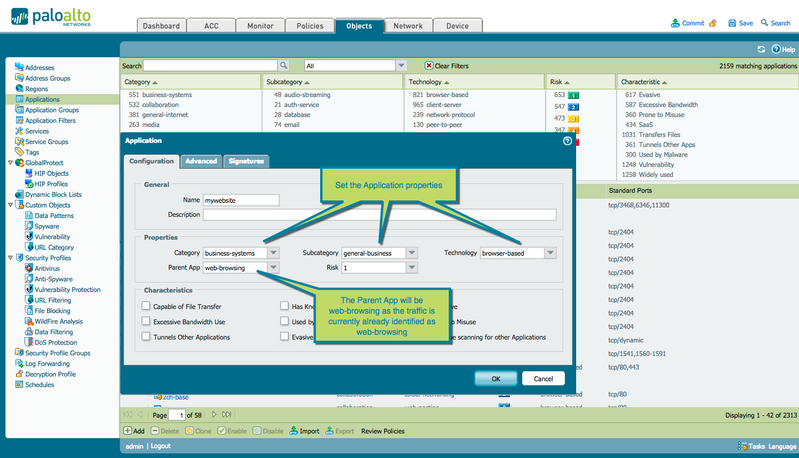This screenshot has width=799, height=458.
Task: Toggle the Used by checkbox
Action: [x=284, y=321]
